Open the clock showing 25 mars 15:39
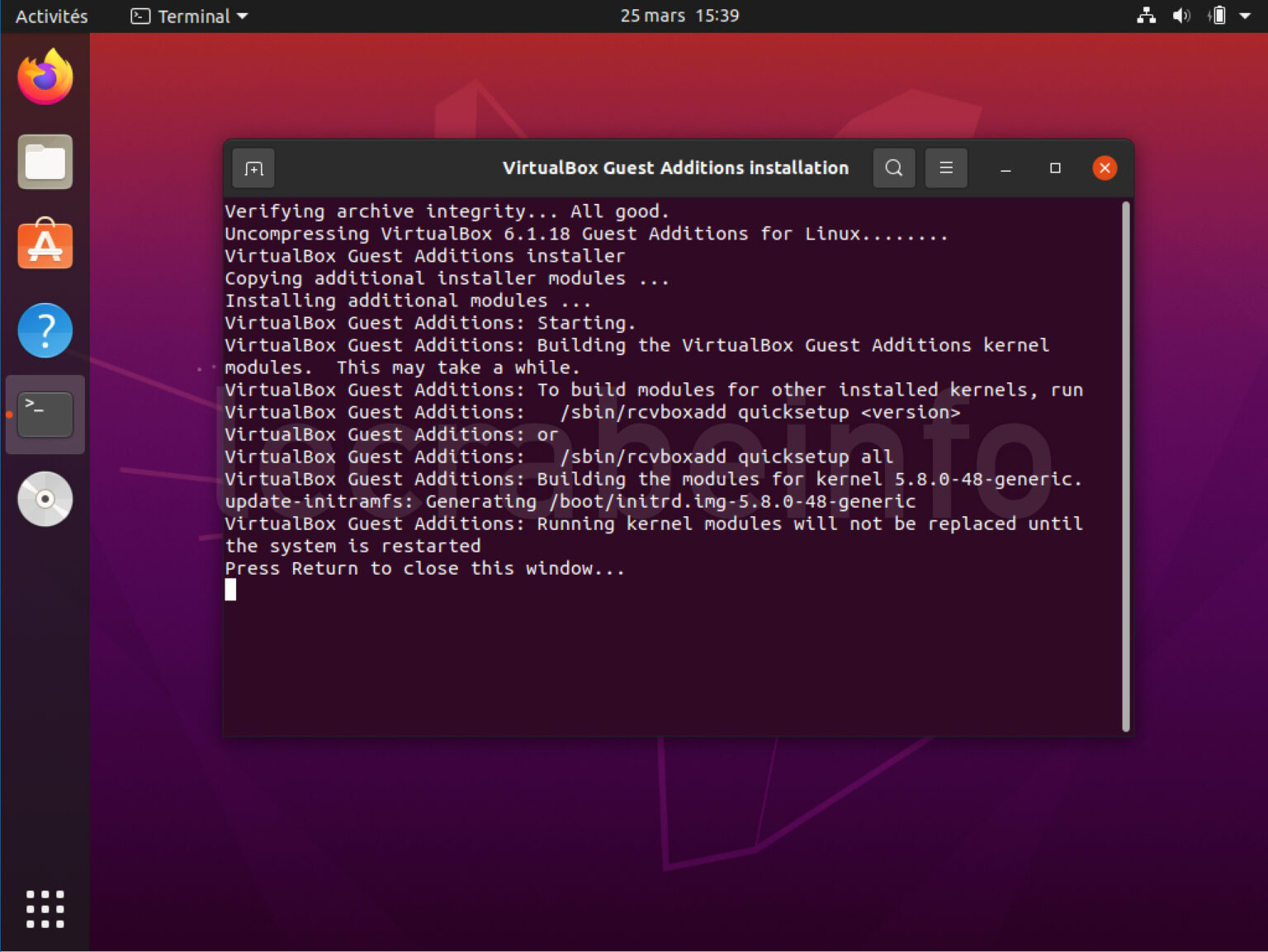The height and width of the screenshot is (952, 1268). point(679,16)
